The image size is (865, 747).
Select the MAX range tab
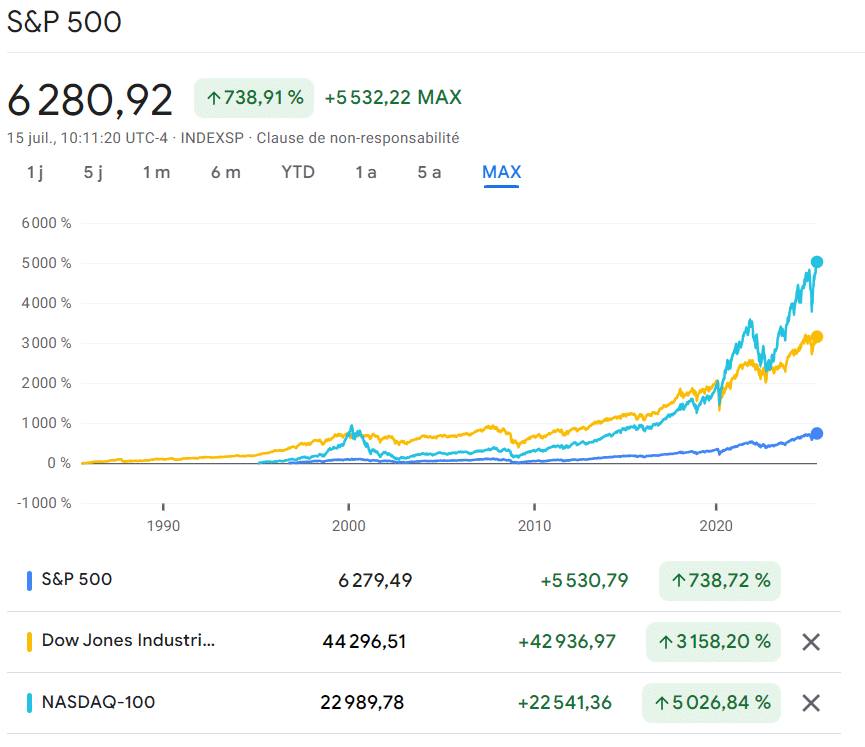[501, 172]
